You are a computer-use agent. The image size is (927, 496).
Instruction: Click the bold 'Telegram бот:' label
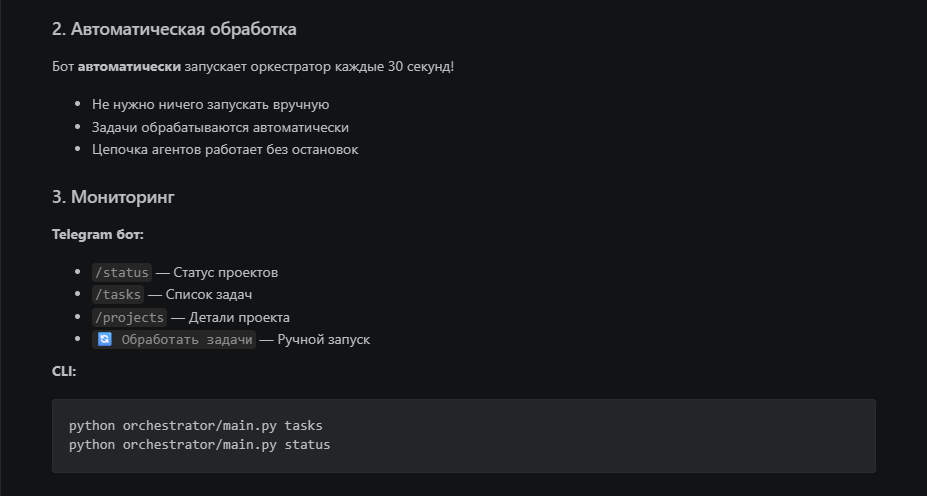tap(97, 234)
